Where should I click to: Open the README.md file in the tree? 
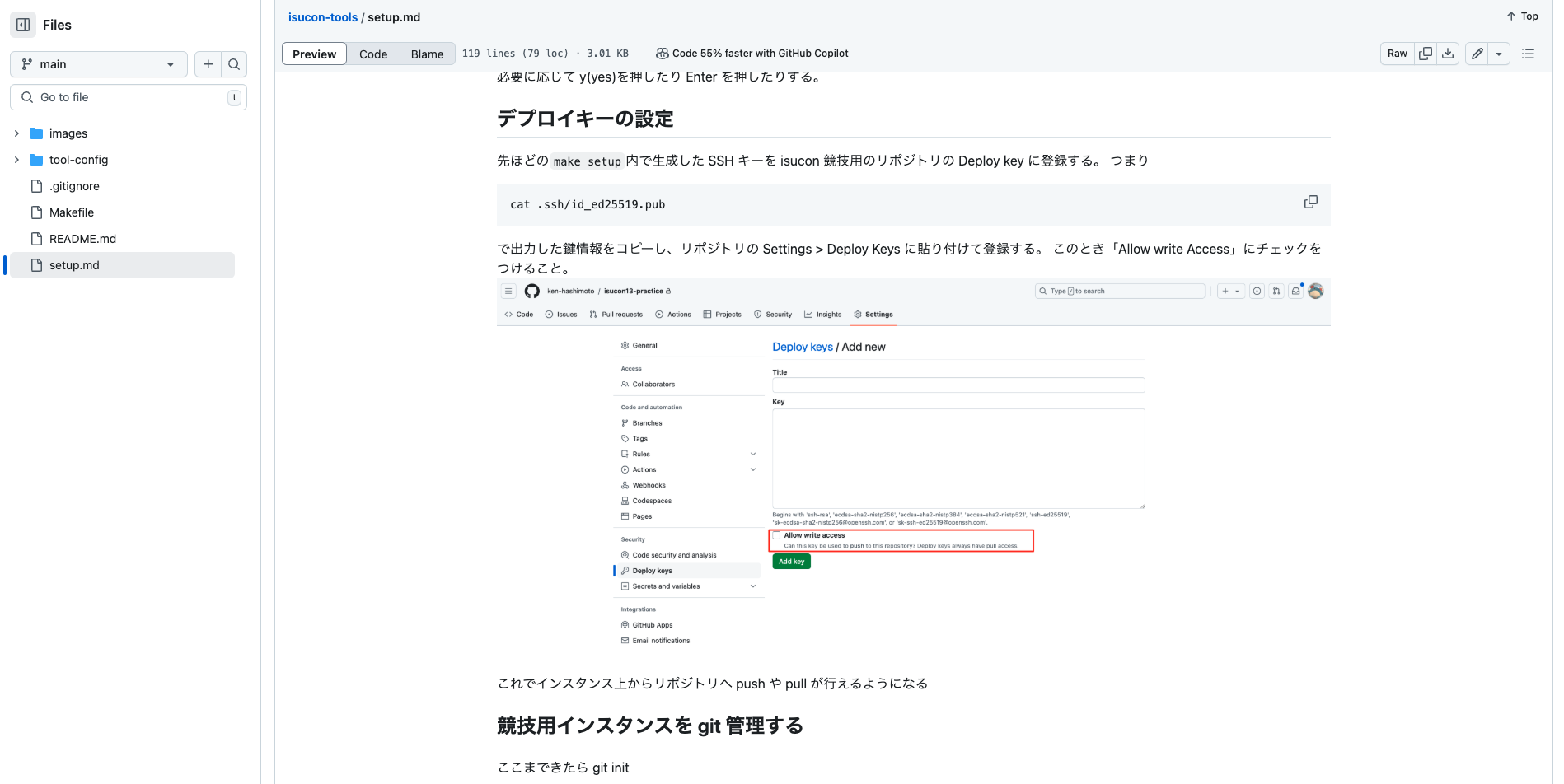point(82,238)
